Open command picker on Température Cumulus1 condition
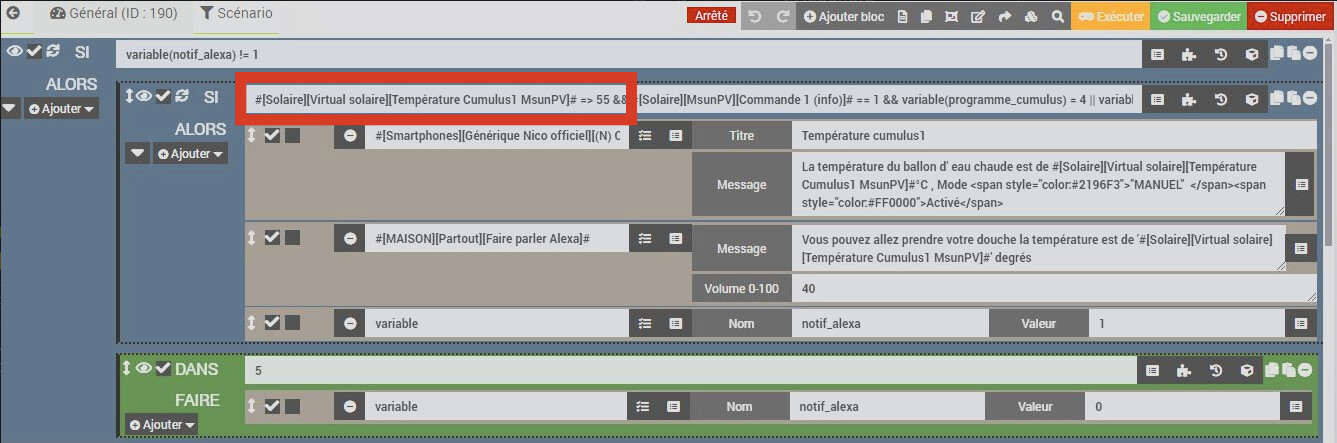The height and width of the screenshot is (443, 1337). pos(1157,99)
